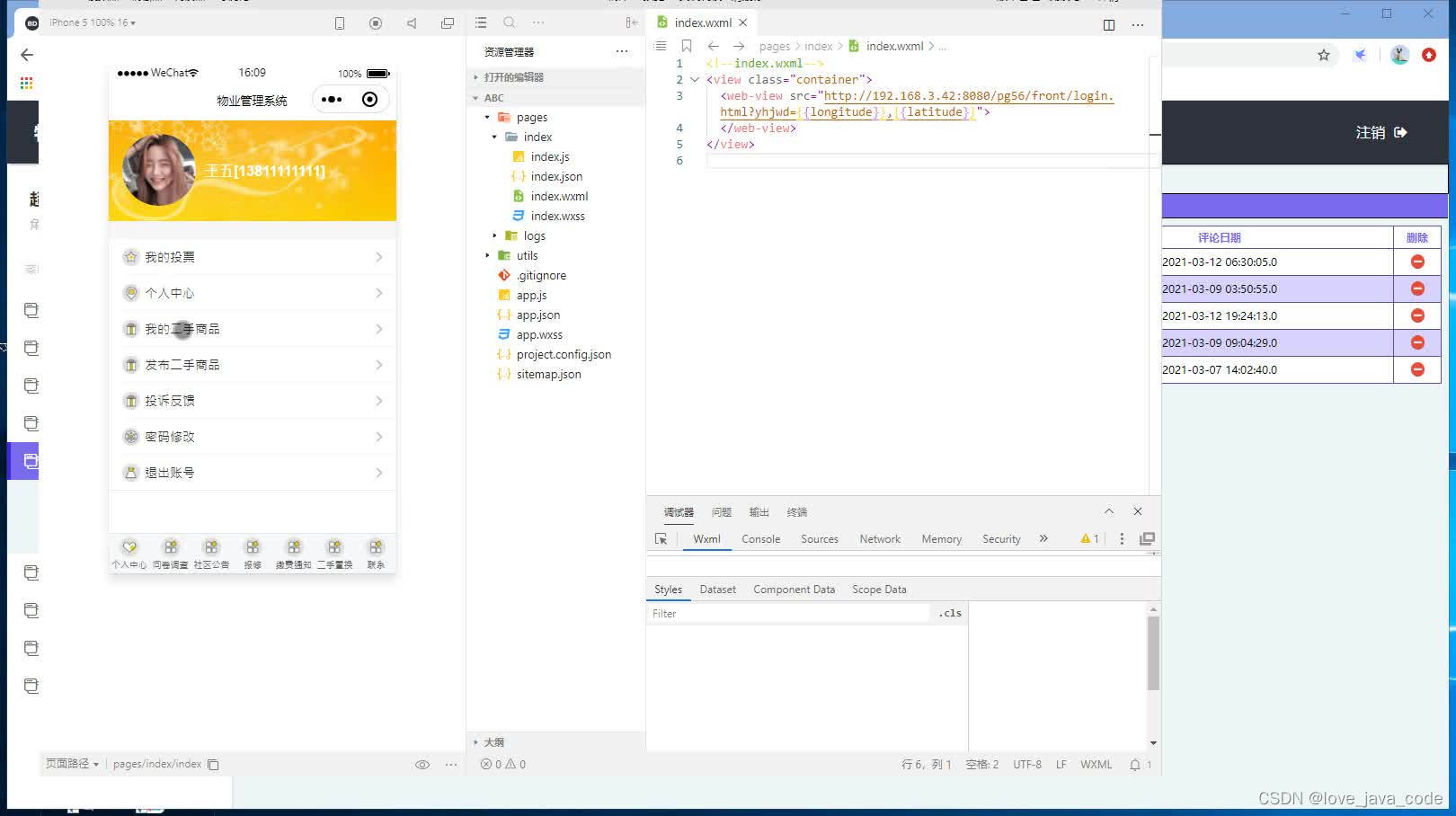Delete the 2021-03-07 14:02:40.0 comment row
The image size is (1456, 816).
1417,369
